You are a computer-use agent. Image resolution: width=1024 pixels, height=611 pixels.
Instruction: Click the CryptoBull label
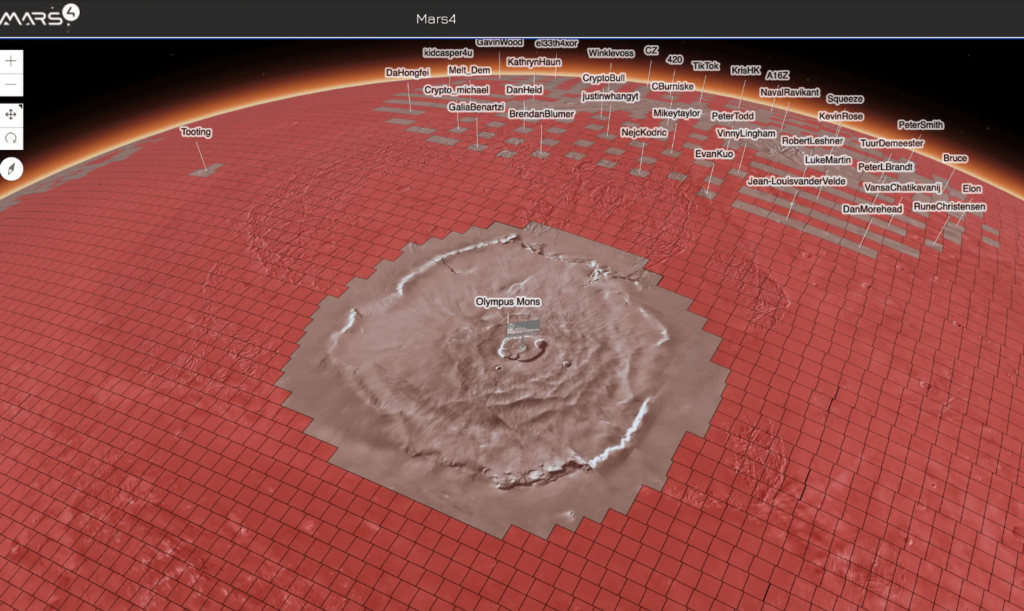point(603,78)
